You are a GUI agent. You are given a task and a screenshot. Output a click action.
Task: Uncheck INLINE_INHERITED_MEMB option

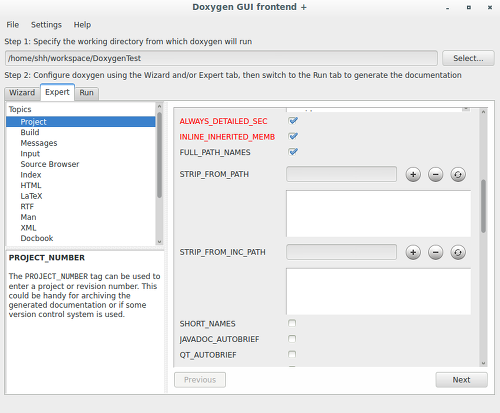(x=293, y=136)
